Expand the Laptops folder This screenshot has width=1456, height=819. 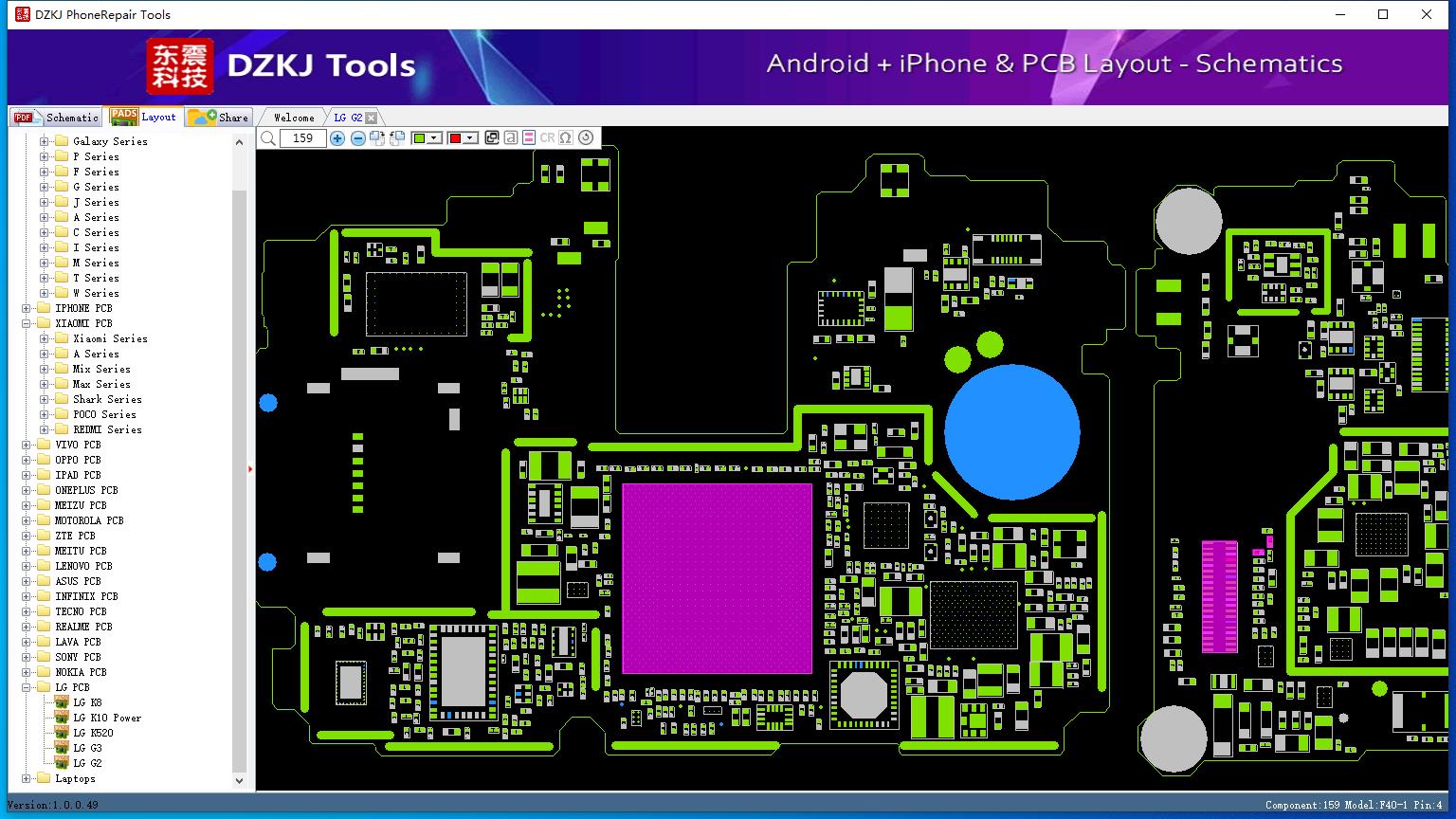[x=27, y=778]
